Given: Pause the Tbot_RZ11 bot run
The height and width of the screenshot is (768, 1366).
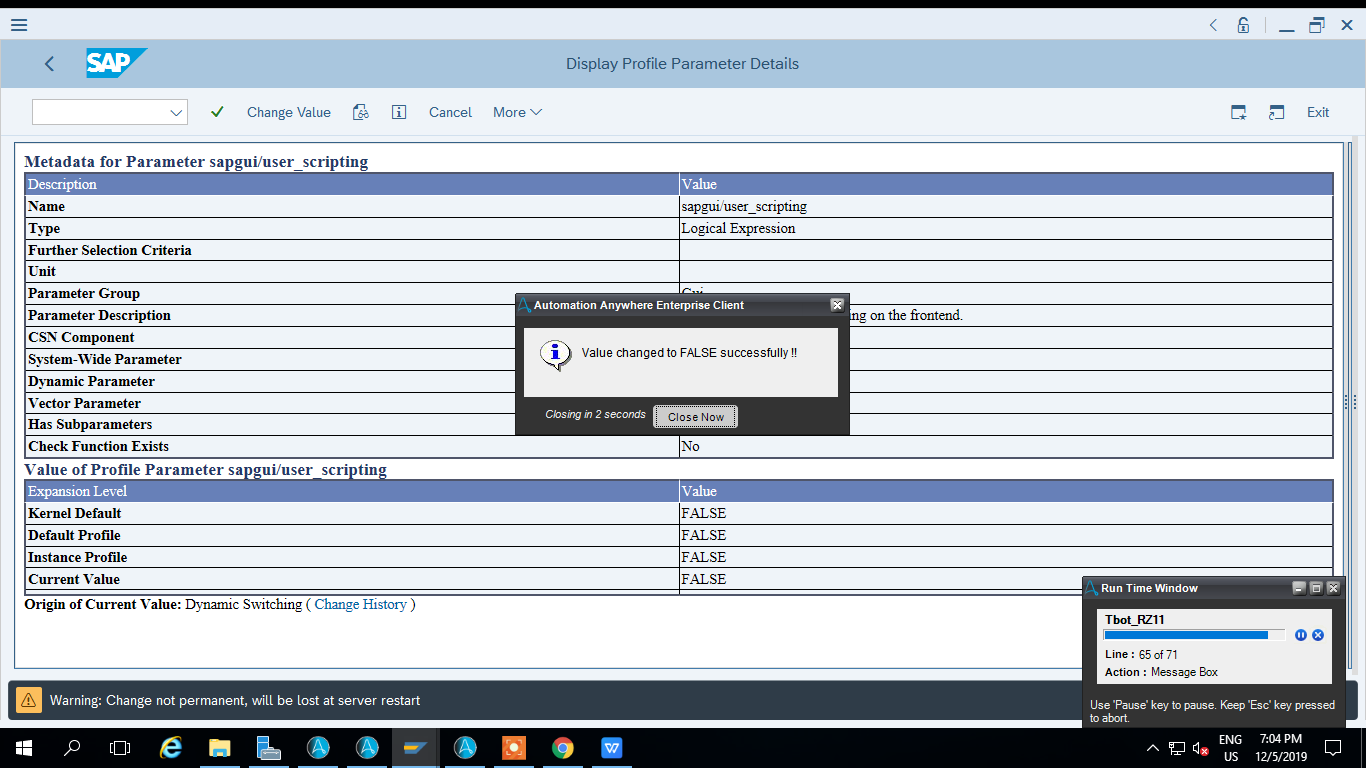Looking at the screenshot, I should point(1301,635).
